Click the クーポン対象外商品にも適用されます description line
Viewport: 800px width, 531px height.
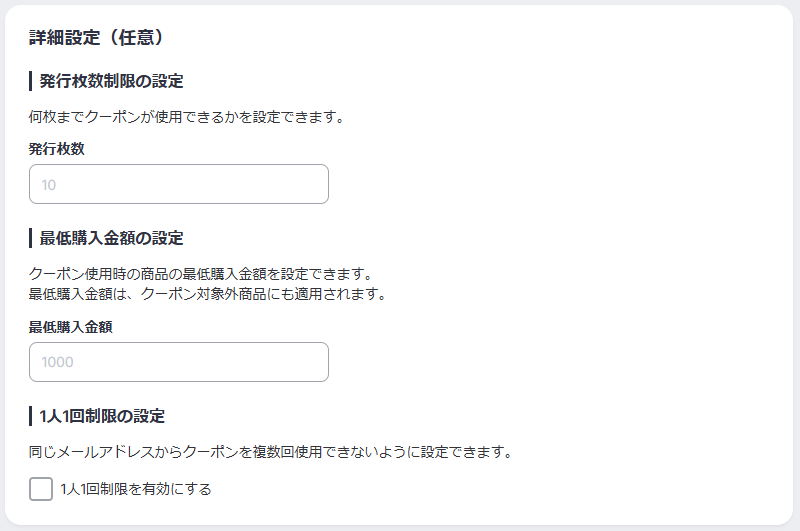(x=207, y=294)
